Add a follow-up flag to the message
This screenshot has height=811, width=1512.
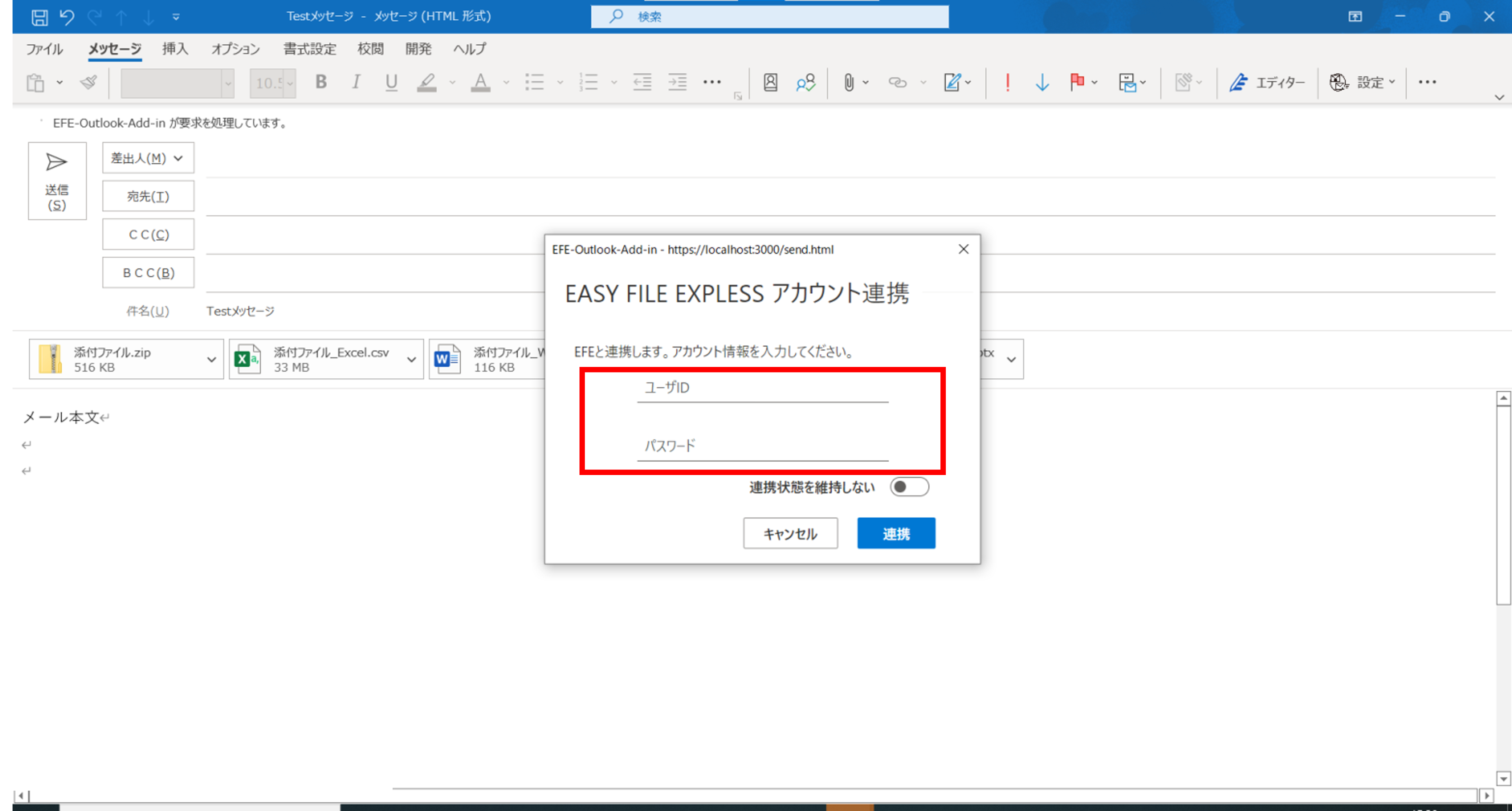coord(1077,82)
